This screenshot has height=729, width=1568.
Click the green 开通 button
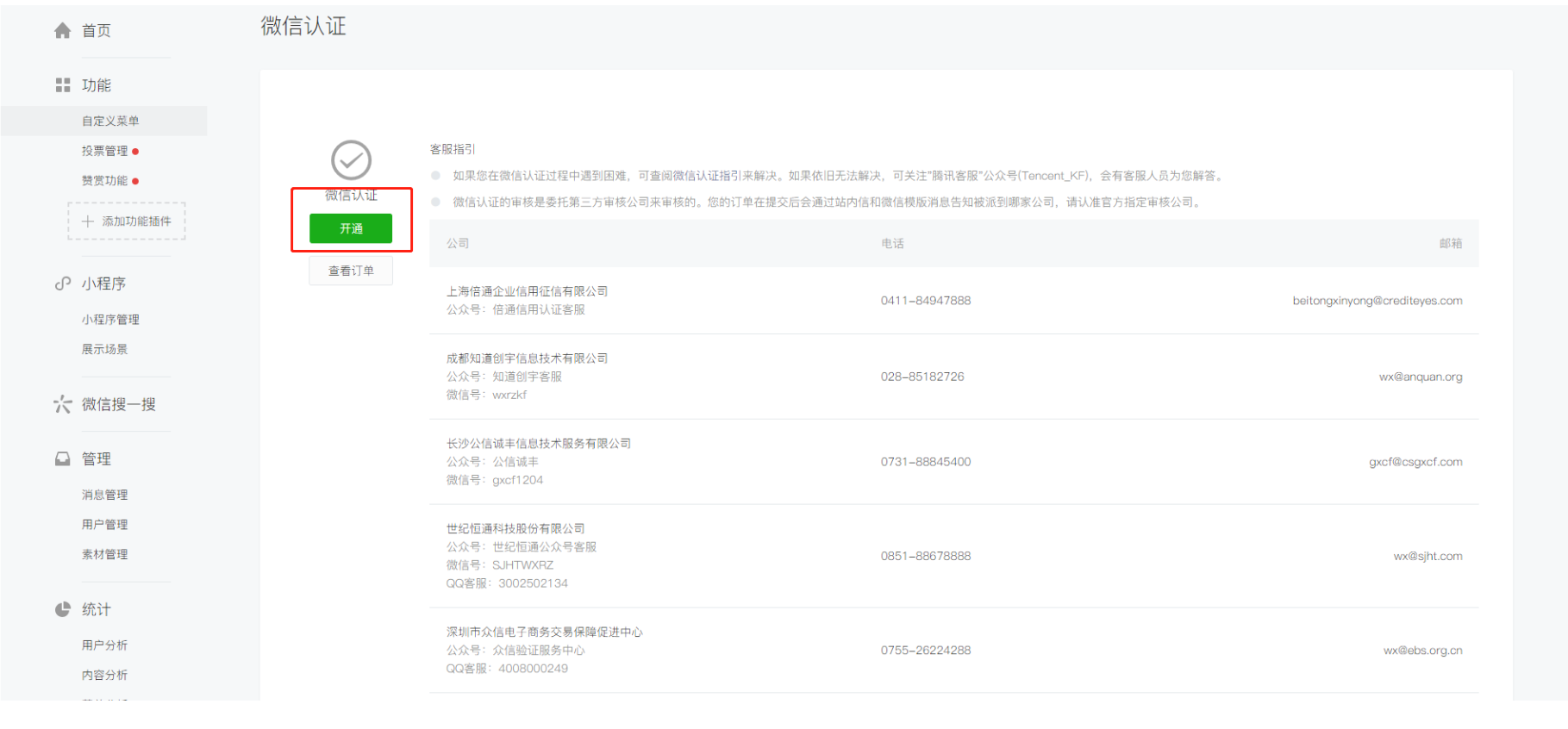(351, 228)
